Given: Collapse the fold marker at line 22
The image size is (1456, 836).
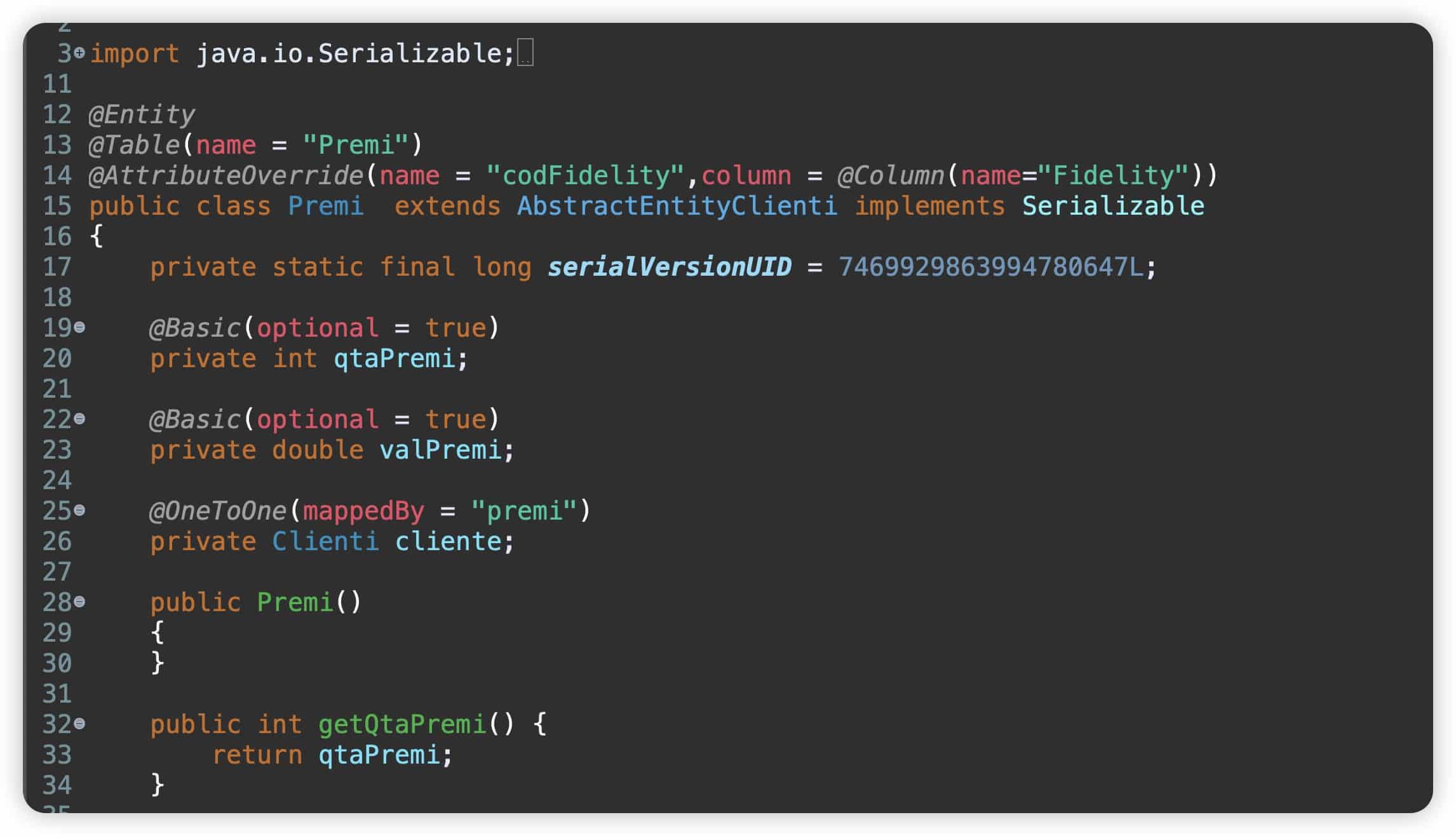Looking at the screenshot, I should (79, 419).
